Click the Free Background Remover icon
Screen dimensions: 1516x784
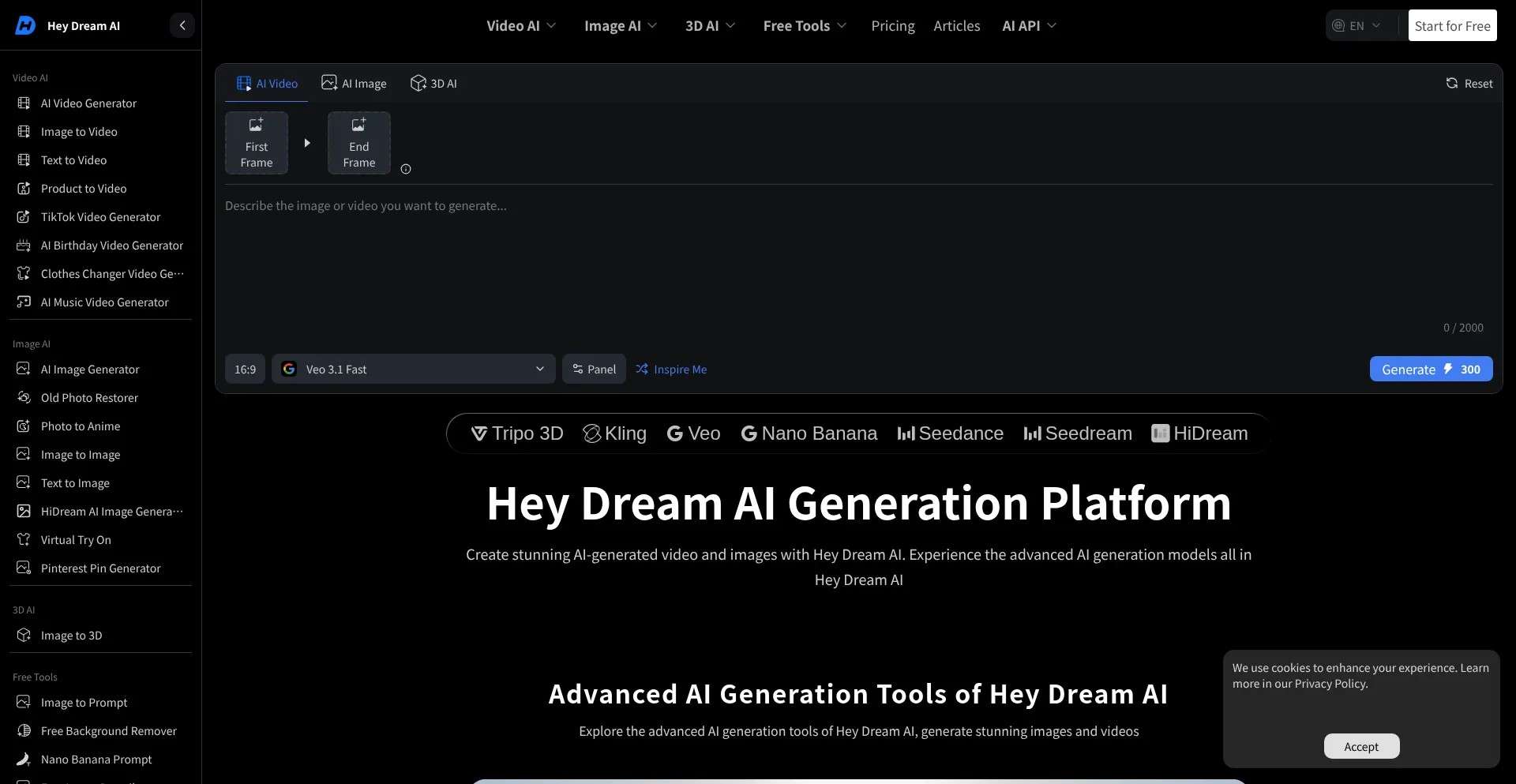[x=24, y=731]
